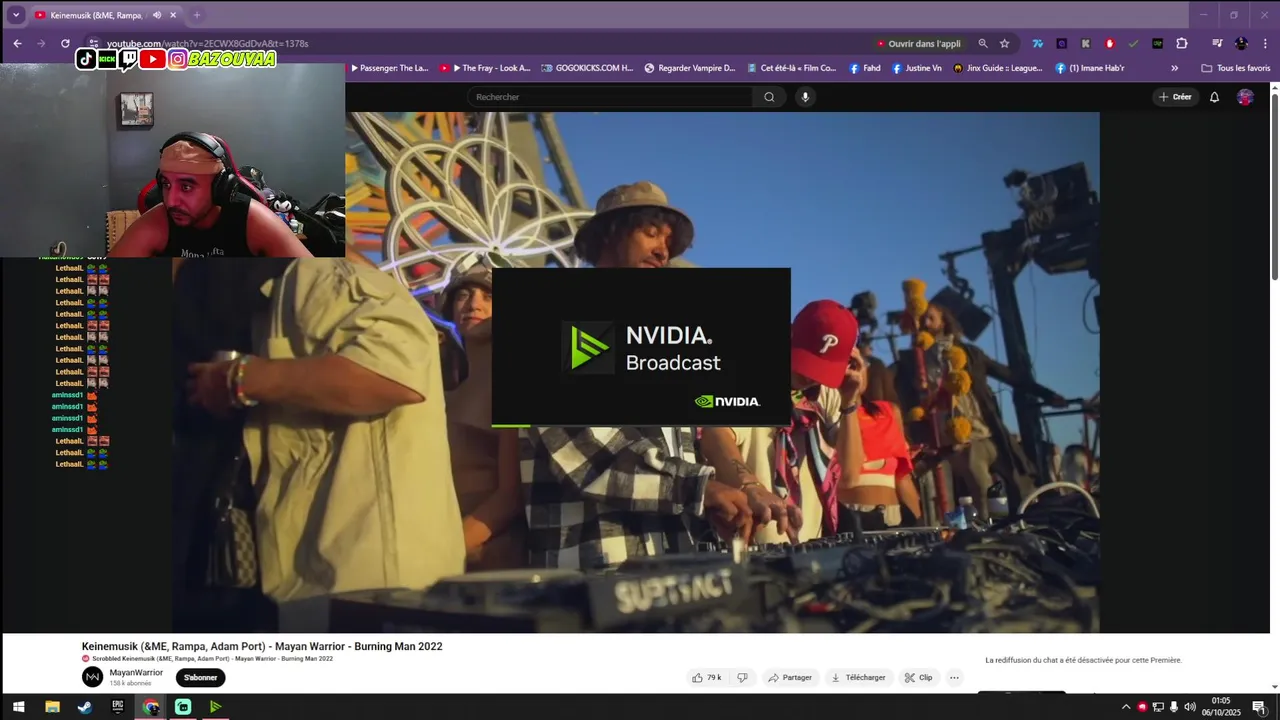Screen dimensions: 1280x720
Task: Open the Cet été-là « Film Co... bookmark
Action: pos(791,68)
